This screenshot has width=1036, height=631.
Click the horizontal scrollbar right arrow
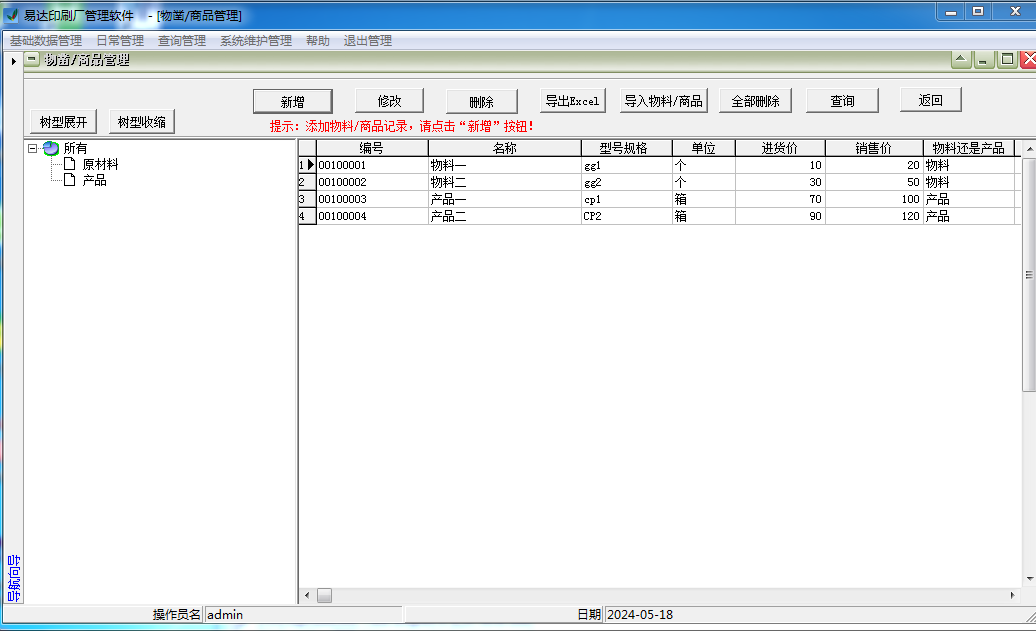click(1013, 595)
